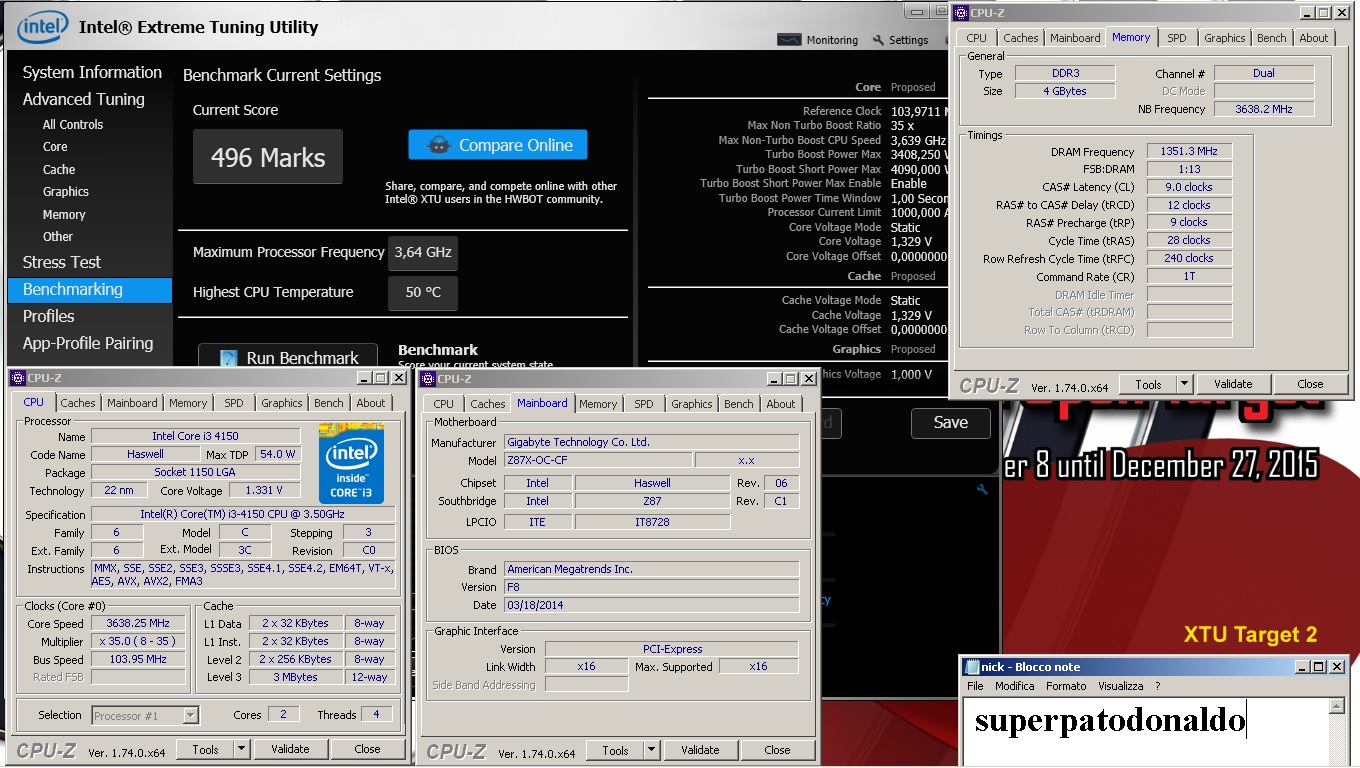Switch to Mainboard tab in Memory window
This screenshot has width=1360, height=768.
click(1075, 38)
